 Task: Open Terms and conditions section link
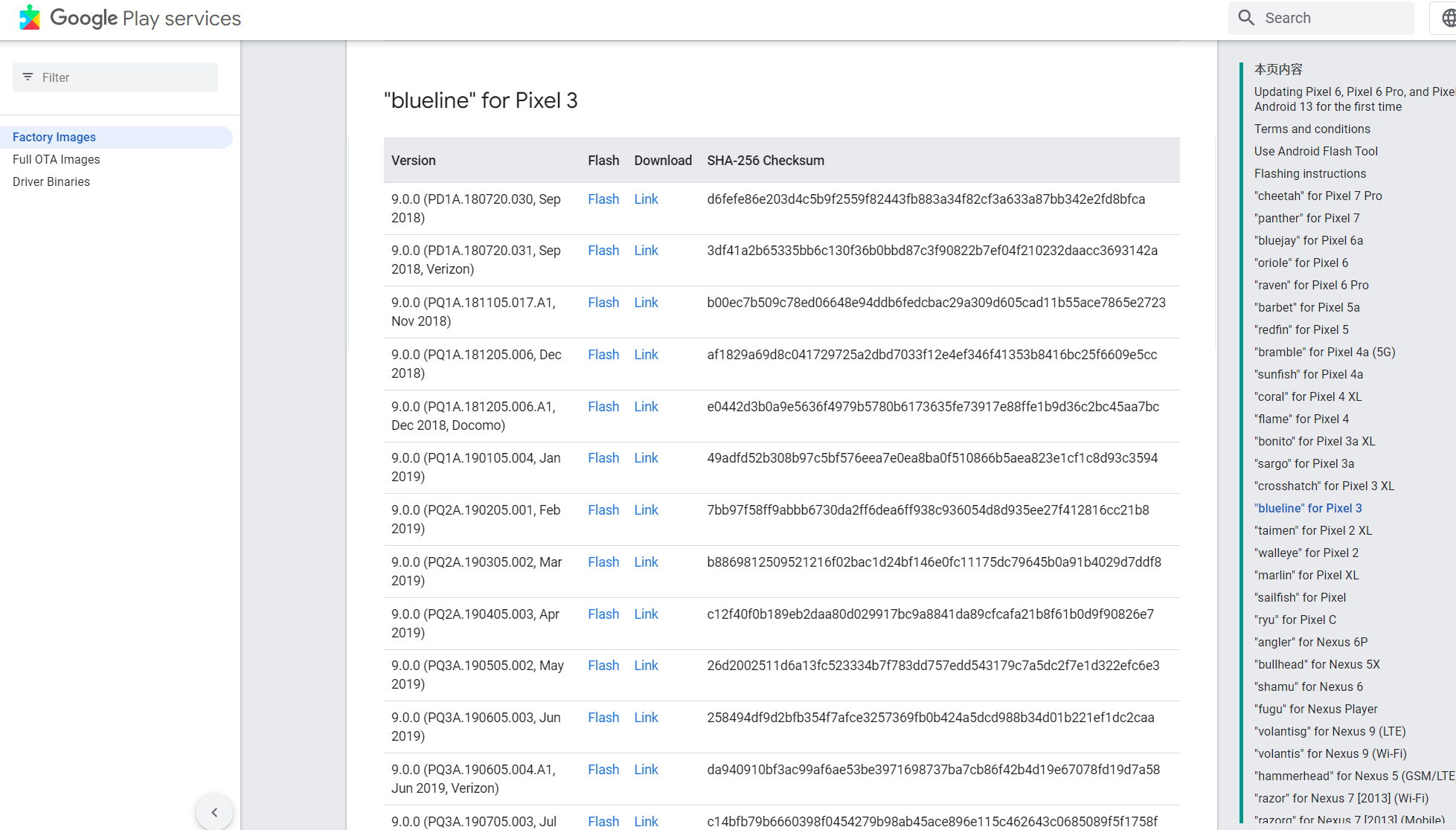pyautogui.click(x=1312, y=129)
